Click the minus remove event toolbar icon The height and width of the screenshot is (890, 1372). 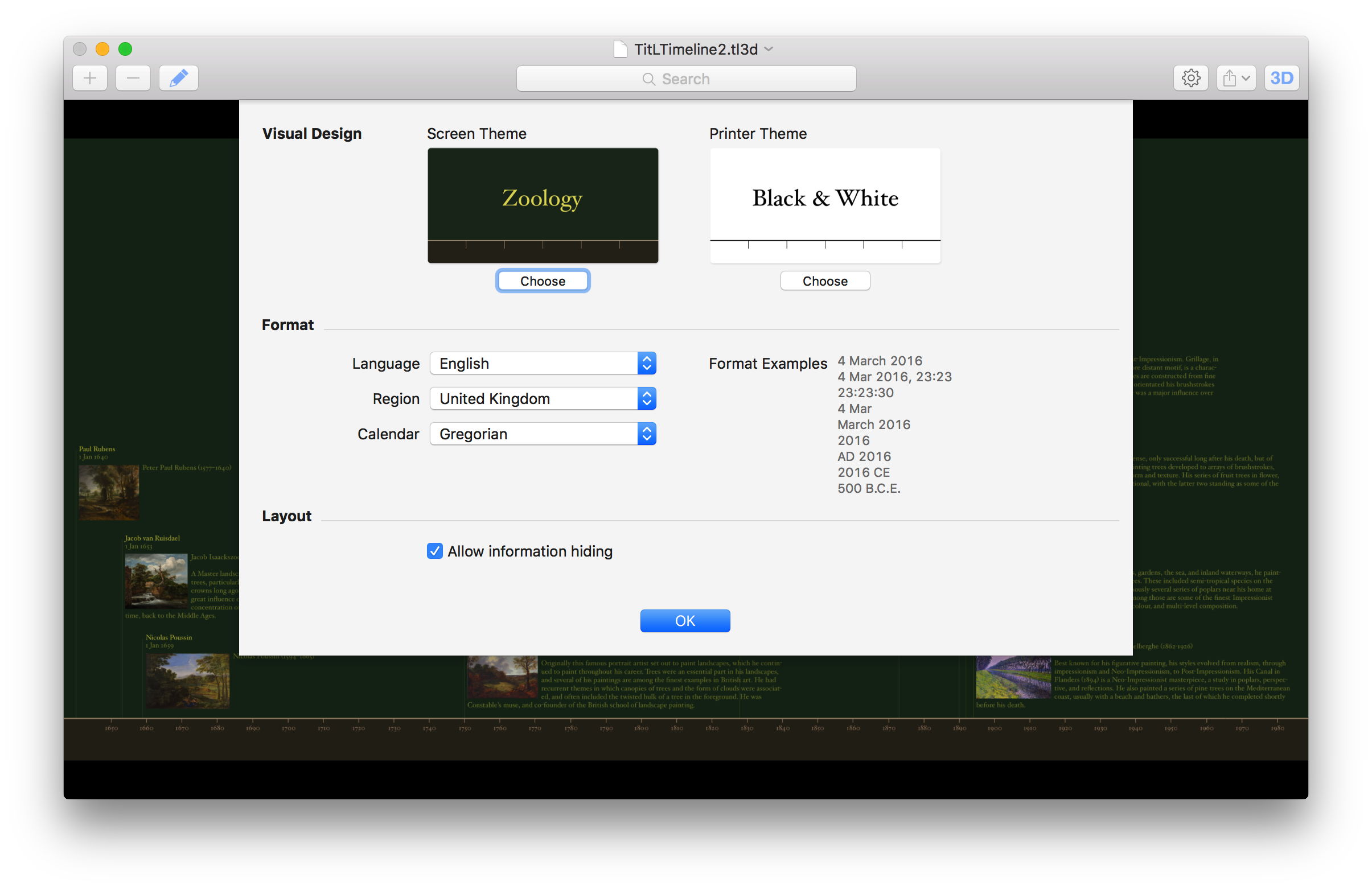pyautogui.click(x=133, y=79)
